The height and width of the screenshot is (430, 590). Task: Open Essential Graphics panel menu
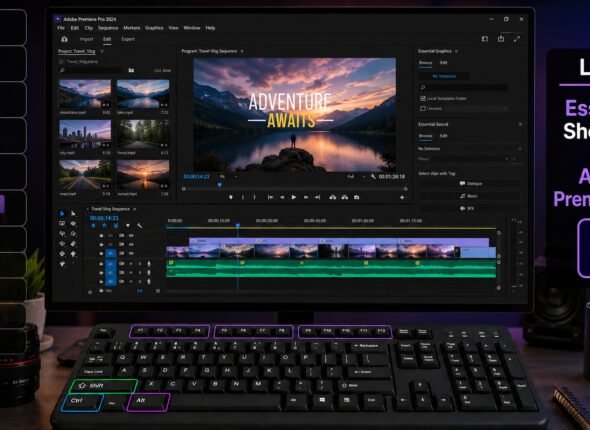coord(457,51)
